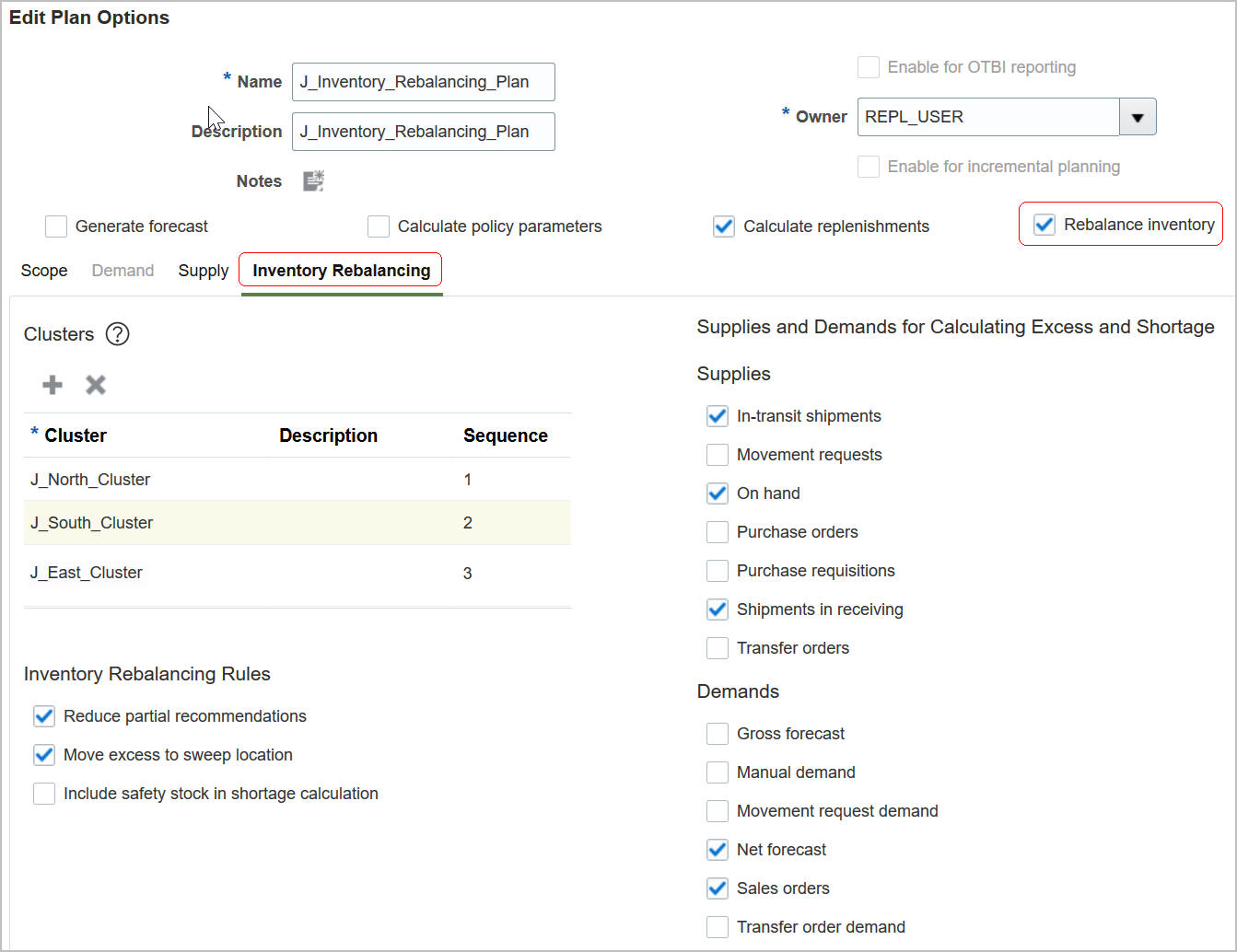Switch to the Scope tab
This screenshot has height=952, width=1237.
point(44,271)
